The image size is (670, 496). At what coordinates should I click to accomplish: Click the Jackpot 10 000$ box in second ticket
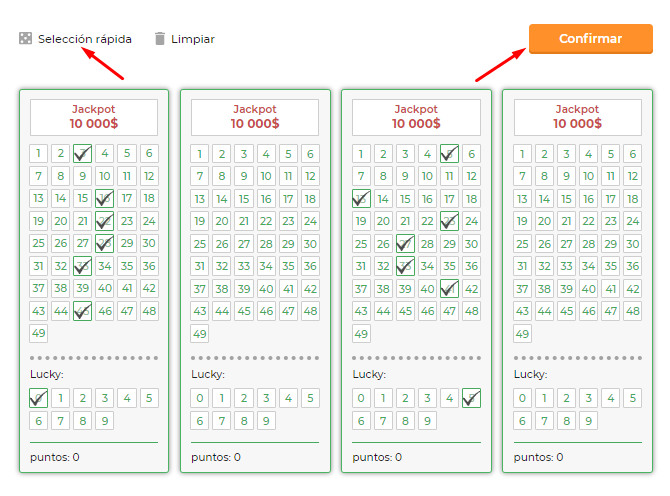point(255,117)
